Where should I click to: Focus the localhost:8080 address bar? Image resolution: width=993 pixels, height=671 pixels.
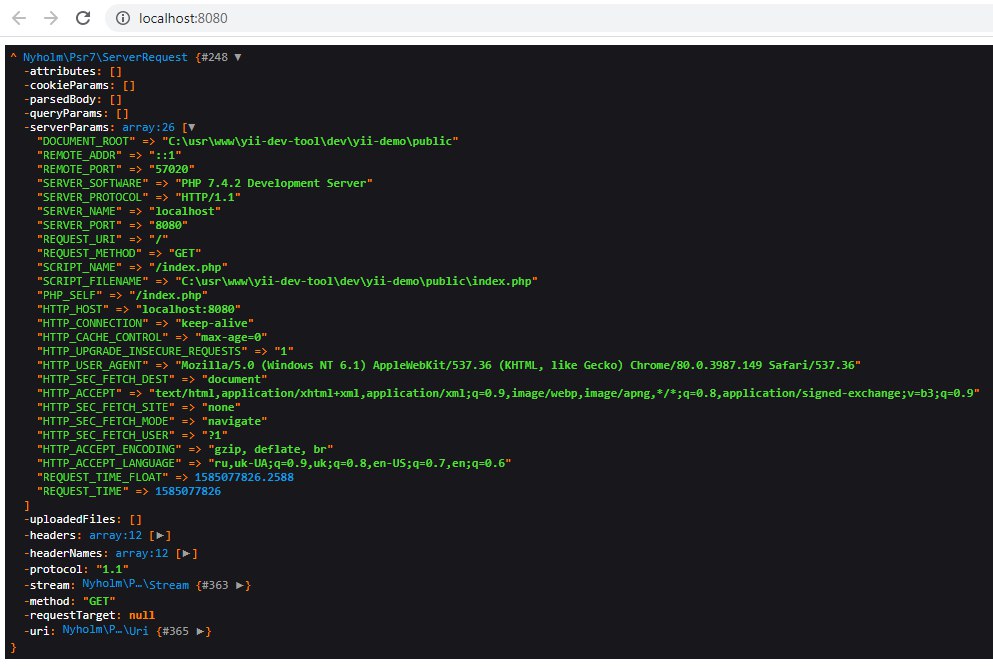548,18
